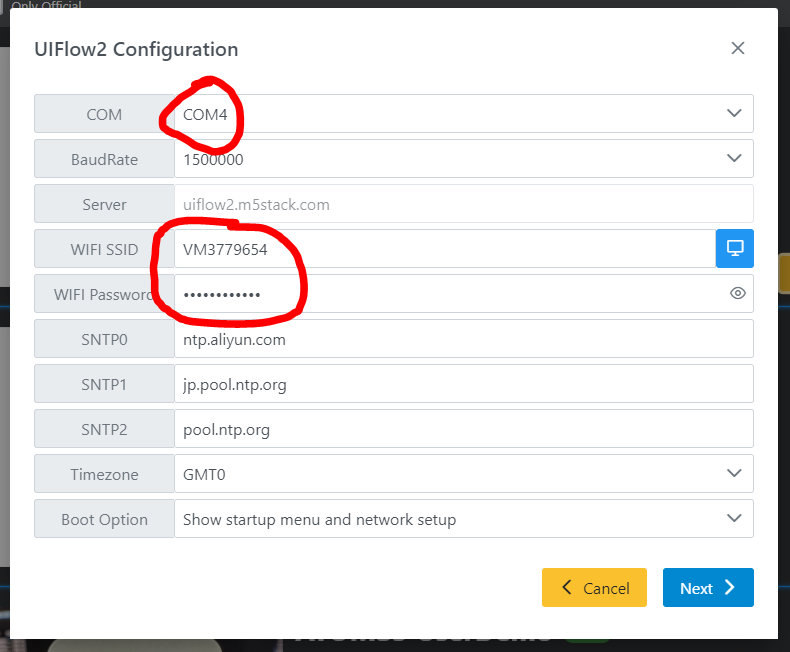Image resolution: width=790 pixels, height=652 pixels.
Task: Click the Cancel button
Action: click(x=594, y=588)
